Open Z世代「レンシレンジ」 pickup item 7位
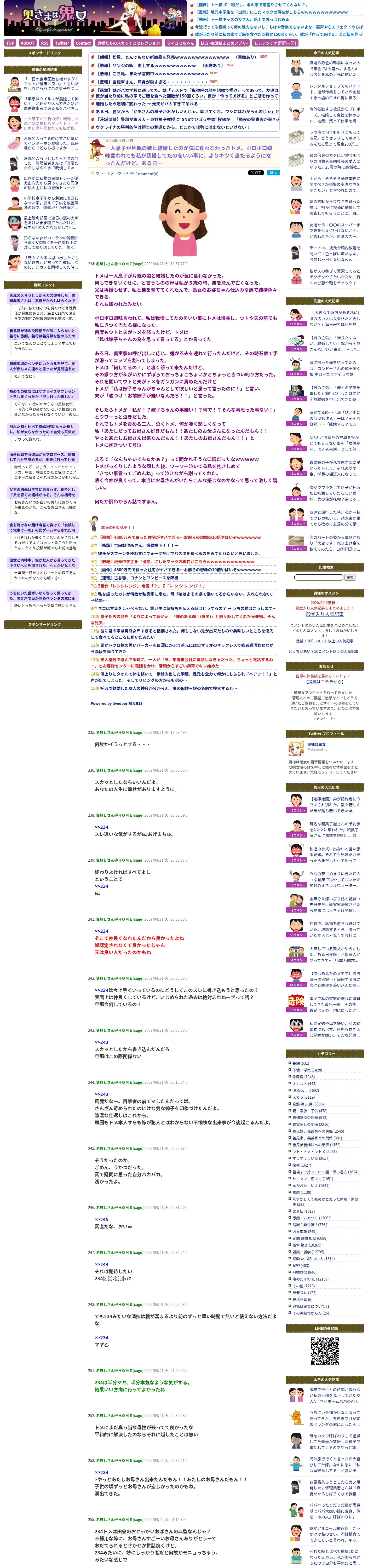 (x=151, y=586)
